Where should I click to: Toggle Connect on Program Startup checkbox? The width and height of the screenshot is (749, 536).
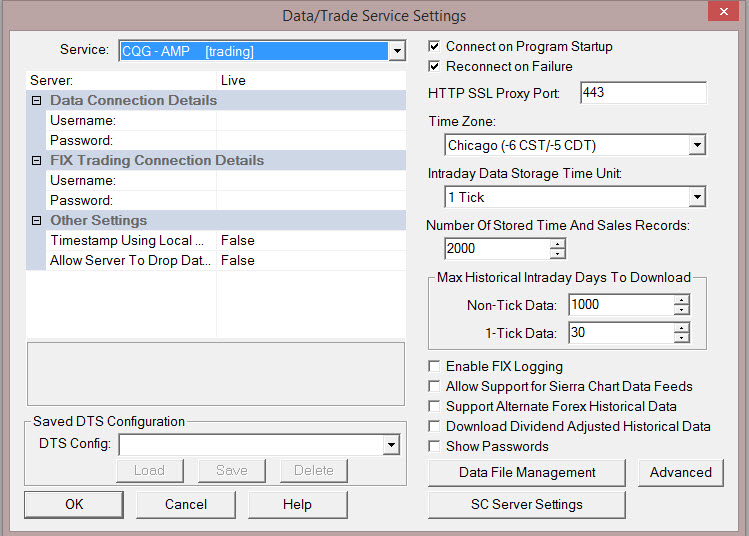pyautogui.click(x=434, y=47)
